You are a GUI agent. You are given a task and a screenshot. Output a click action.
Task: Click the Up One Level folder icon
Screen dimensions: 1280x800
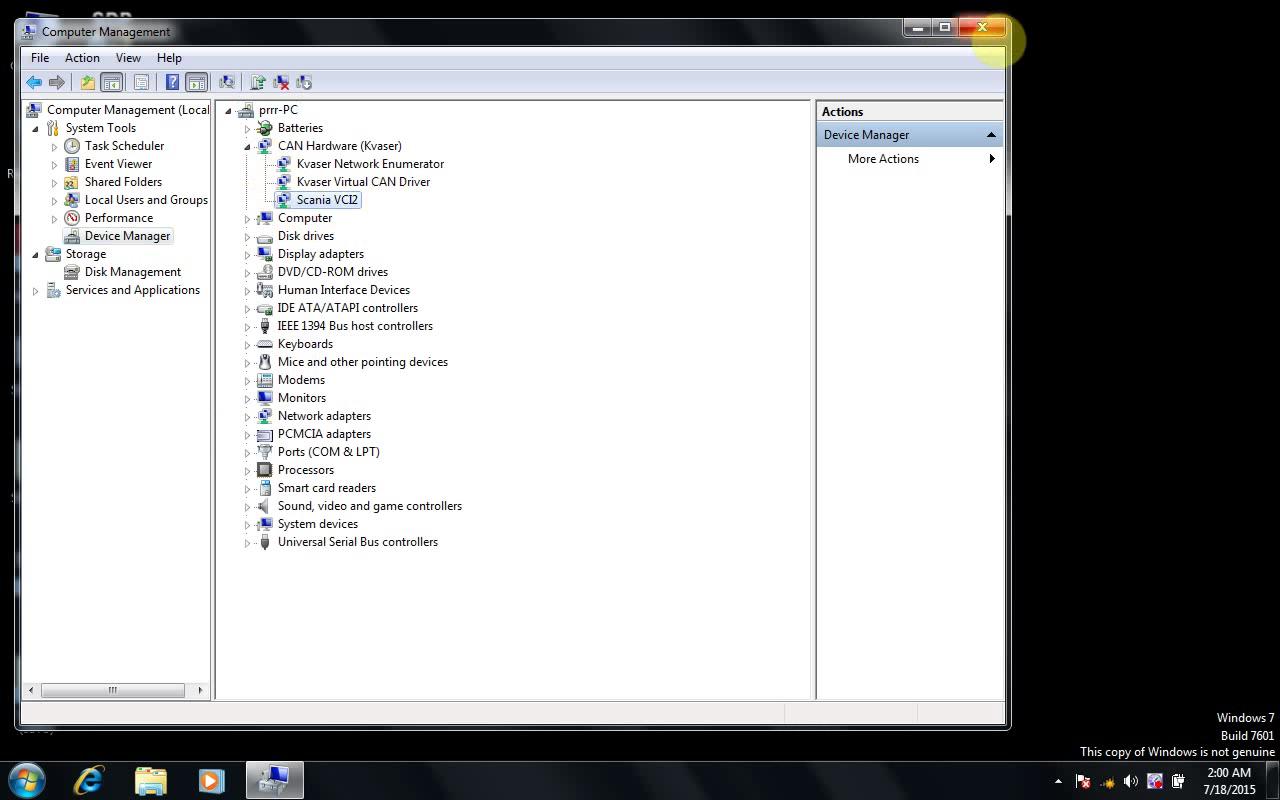(x=88, y=83)
